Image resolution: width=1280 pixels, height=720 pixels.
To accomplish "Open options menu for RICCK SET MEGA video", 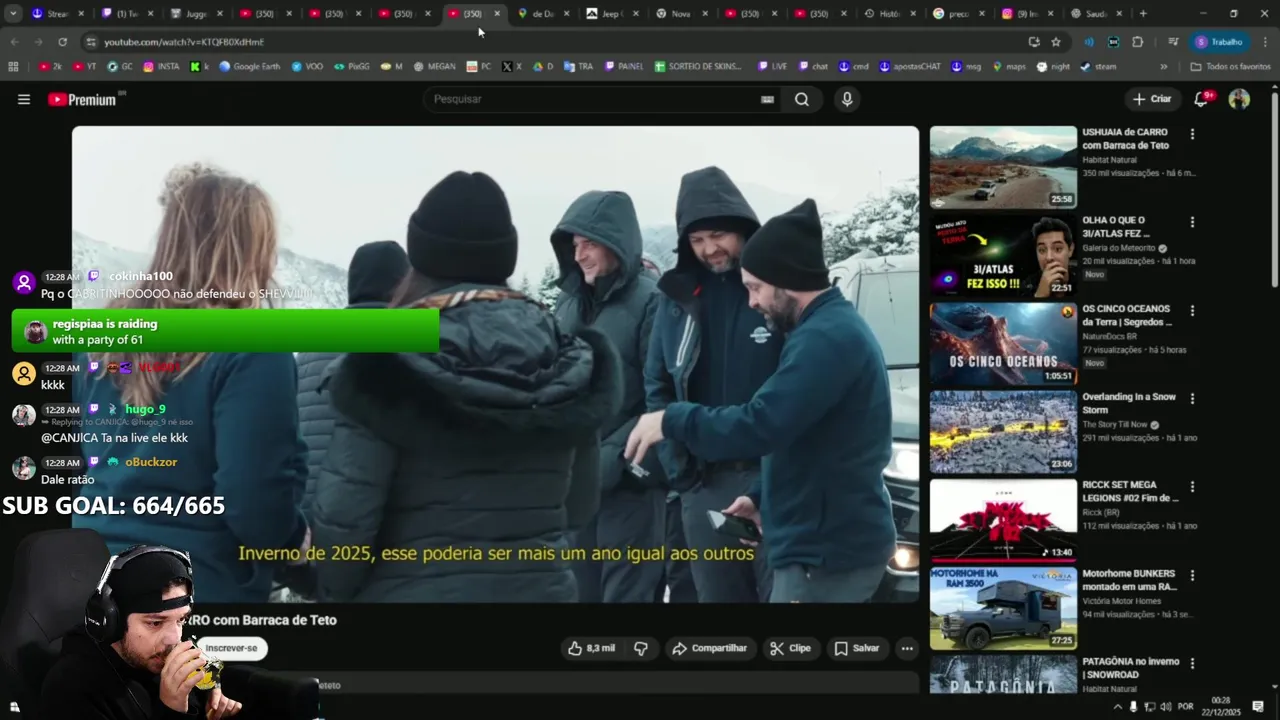I will [x=1191, y=486].
